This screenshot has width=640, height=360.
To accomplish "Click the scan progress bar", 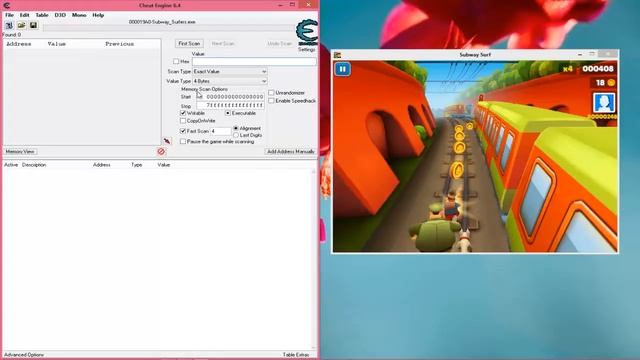I will [169, 28].
